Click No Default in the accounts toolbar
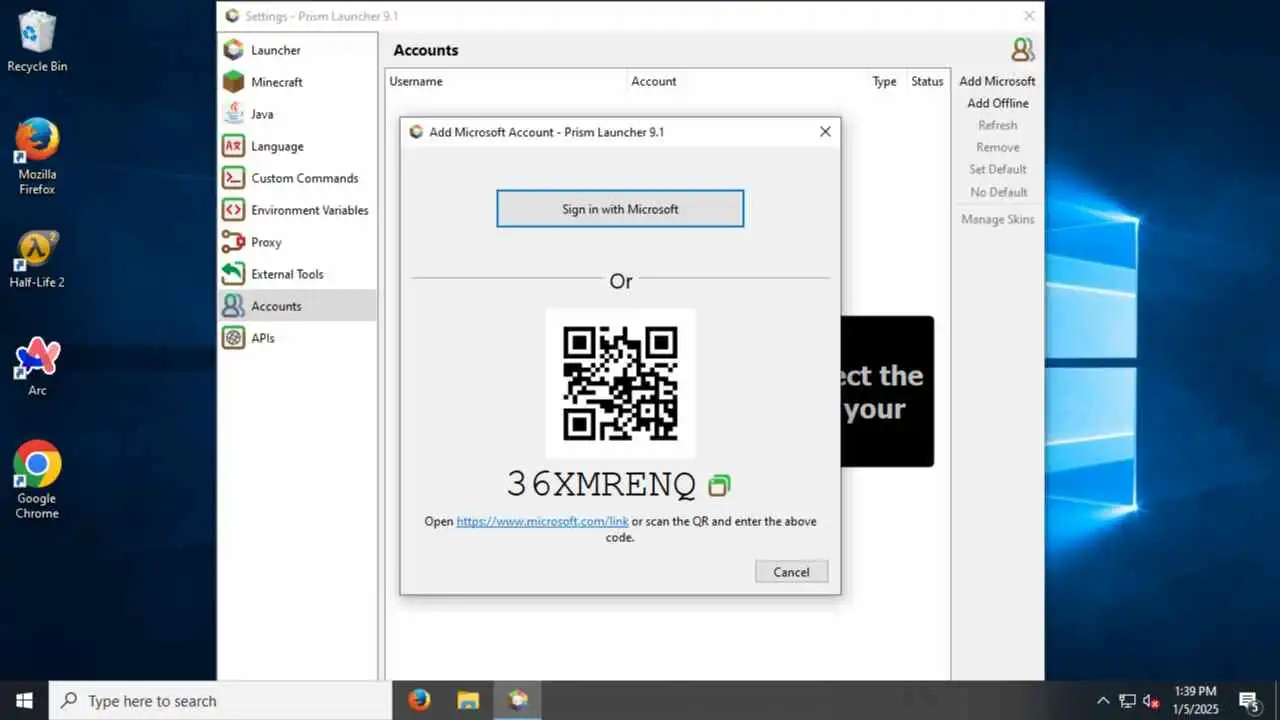The width and height of the screenshot is (1280, 720). tap(997, 192)
